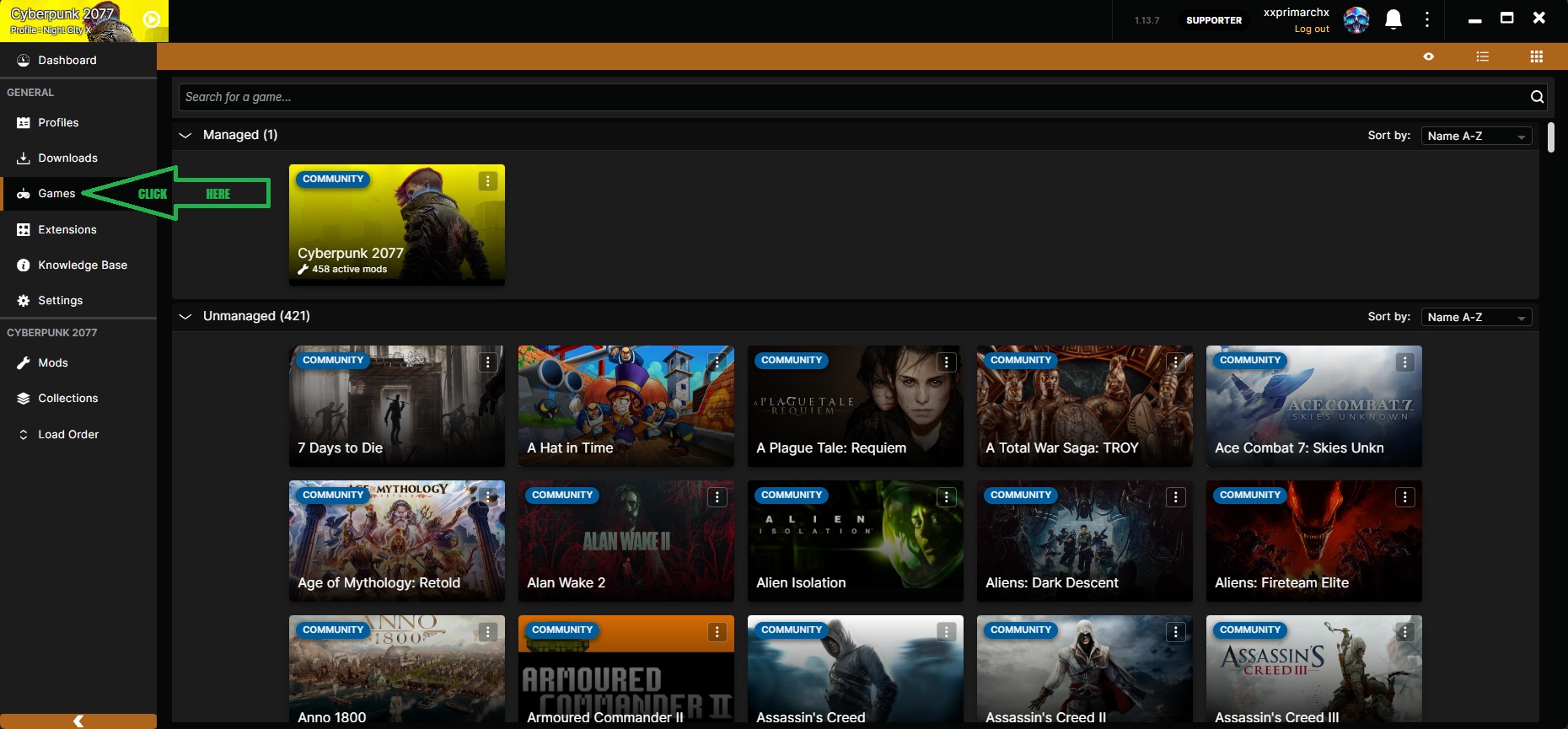Open options menu for Anno 1800
This screenshot has height=729, width=1568.
(488, 632)
